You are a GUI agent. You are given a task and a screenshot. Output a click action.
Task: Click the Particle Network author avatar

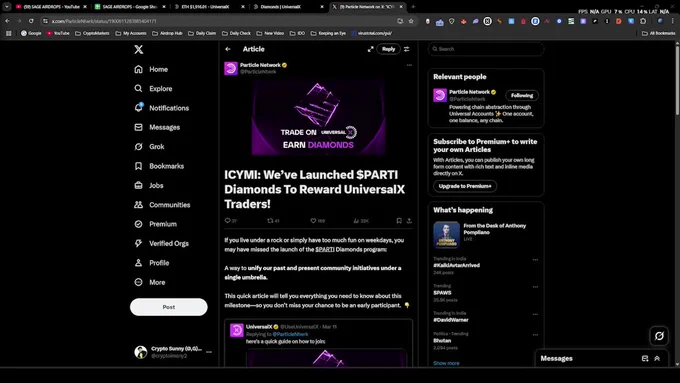point(231,68)
